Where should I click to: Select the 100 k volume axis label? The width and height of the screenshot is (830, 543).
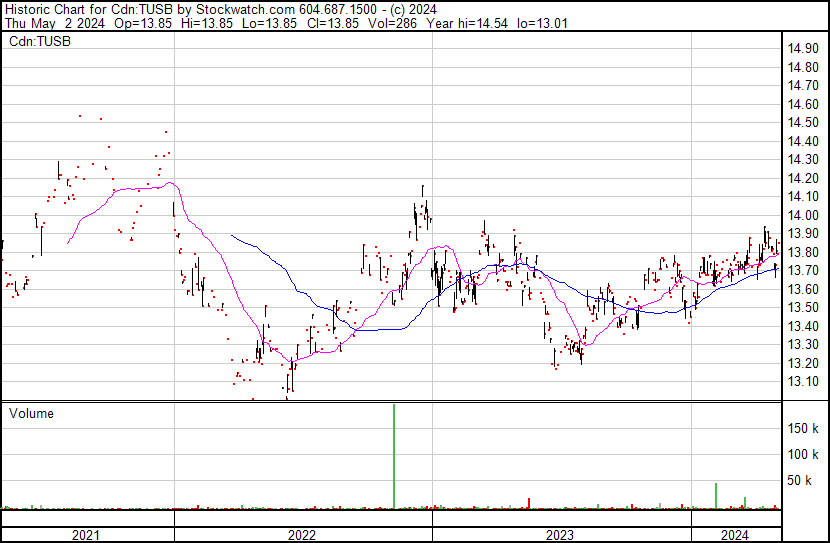pyautogui.click(x=805, y=454)
